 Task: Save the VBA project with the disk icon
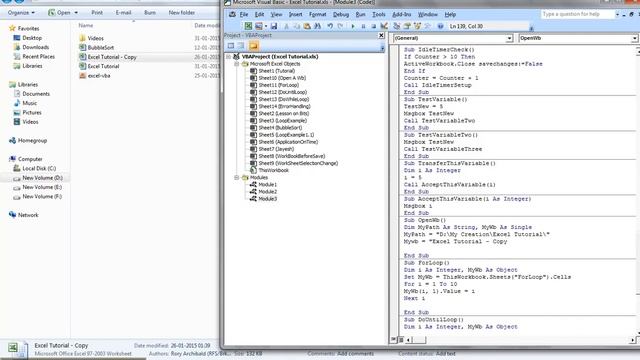(x=274, y=26)
